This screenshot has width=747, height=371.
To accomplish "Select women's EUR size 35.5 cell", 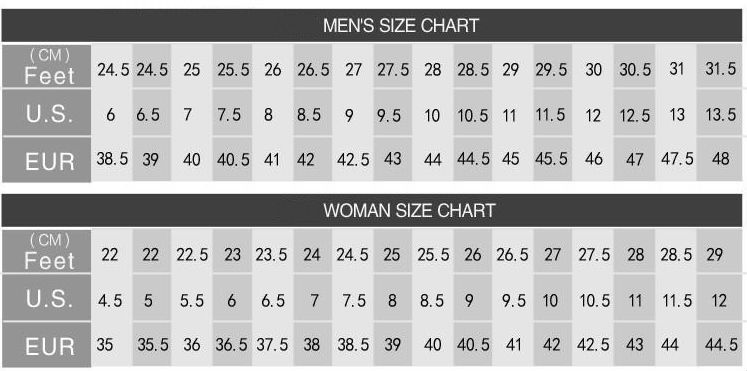I will click(151, 344).
